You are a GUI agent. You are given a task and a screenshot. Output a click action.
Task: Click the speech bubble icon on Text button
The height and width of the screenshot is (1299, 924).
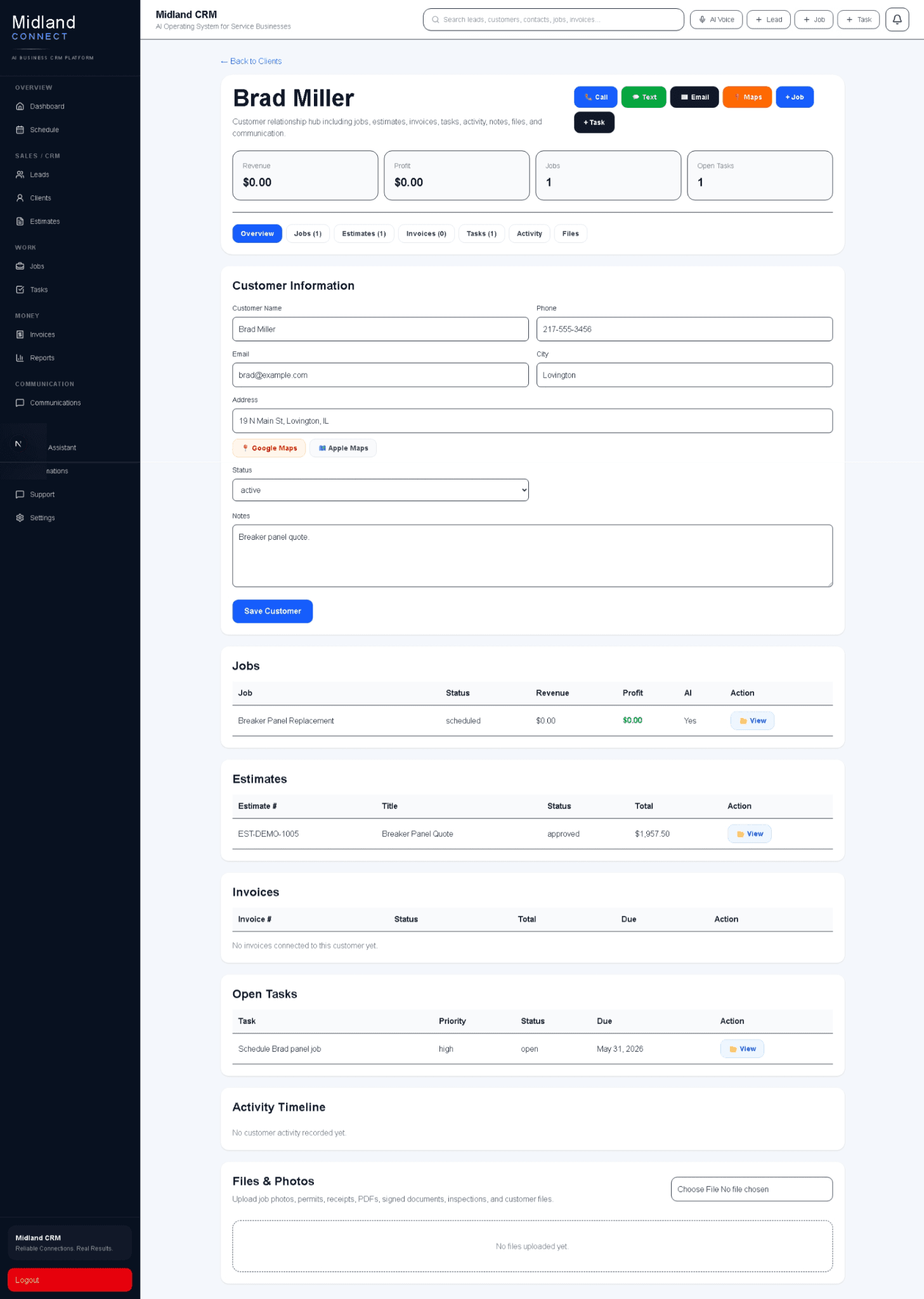coord(635,97)
